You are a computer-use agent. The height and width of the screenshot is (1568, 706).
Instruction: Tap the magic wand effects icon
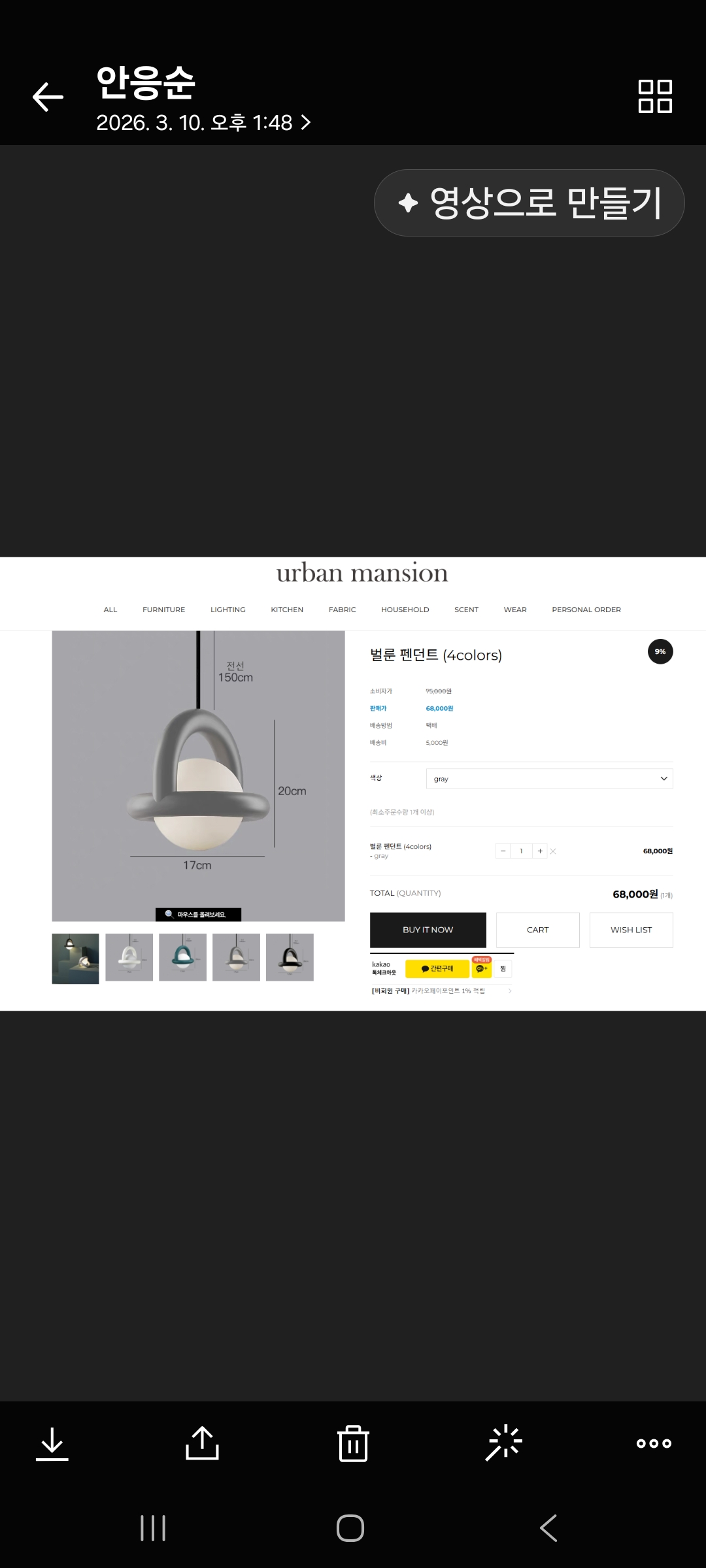pyautogui.click(x=503, y=1443)
